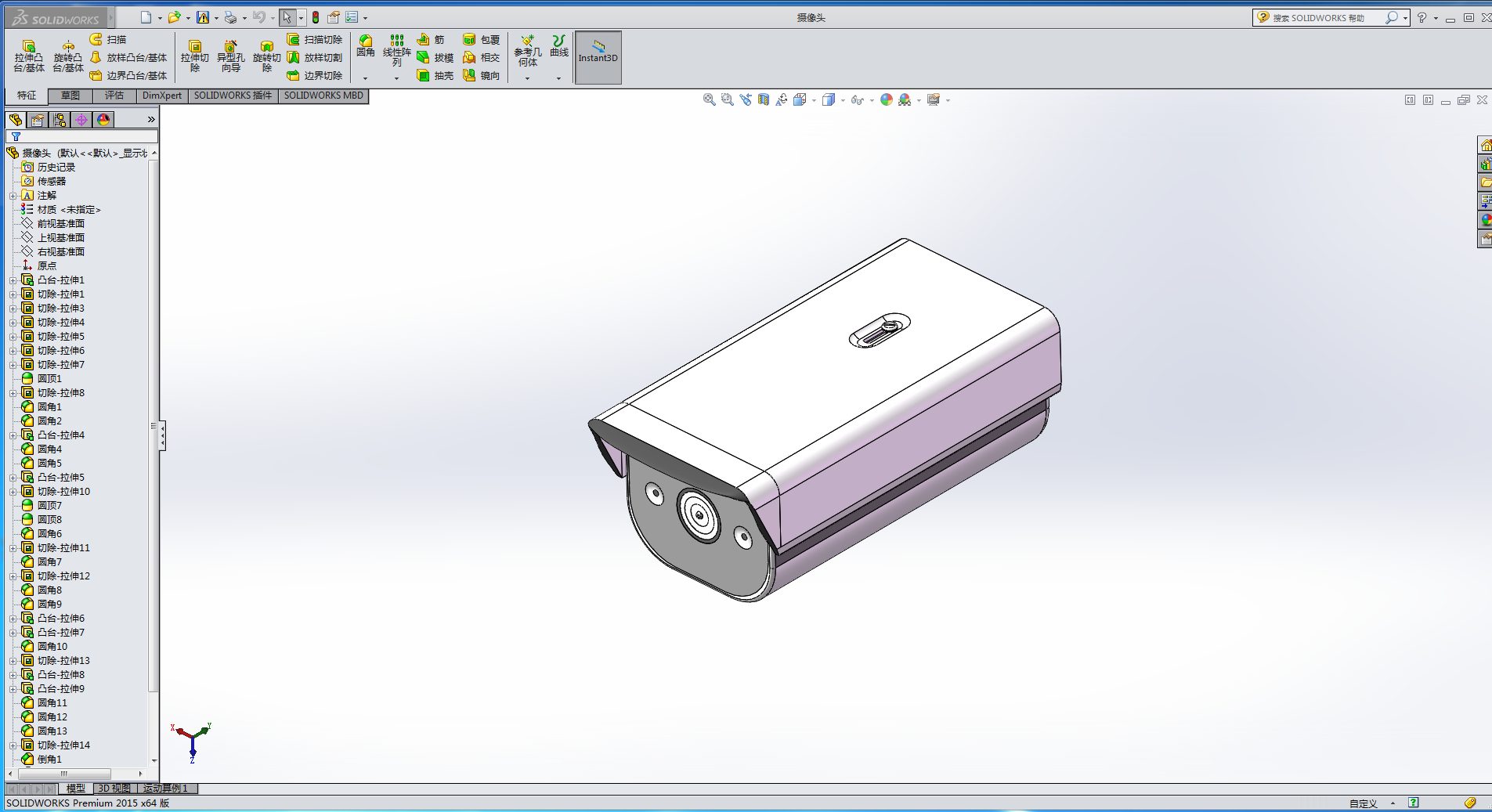Image resolution: width=1492 pixels, height=812 pixels.
Task: Click the tree filter funnel icon
Action: click(16, 136)
